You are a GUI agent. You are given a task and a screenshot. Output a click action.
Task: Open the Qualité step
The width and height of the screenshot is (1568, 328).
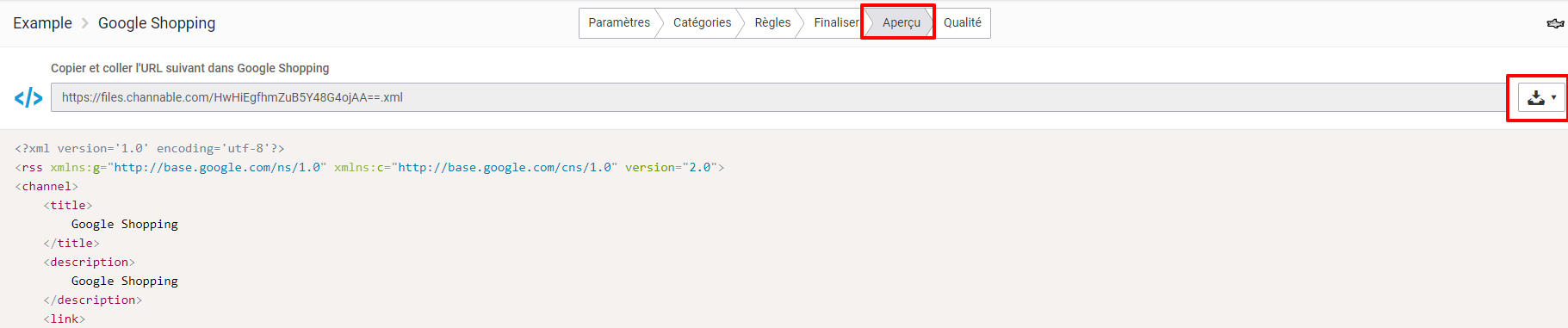[x=962, y=23]
